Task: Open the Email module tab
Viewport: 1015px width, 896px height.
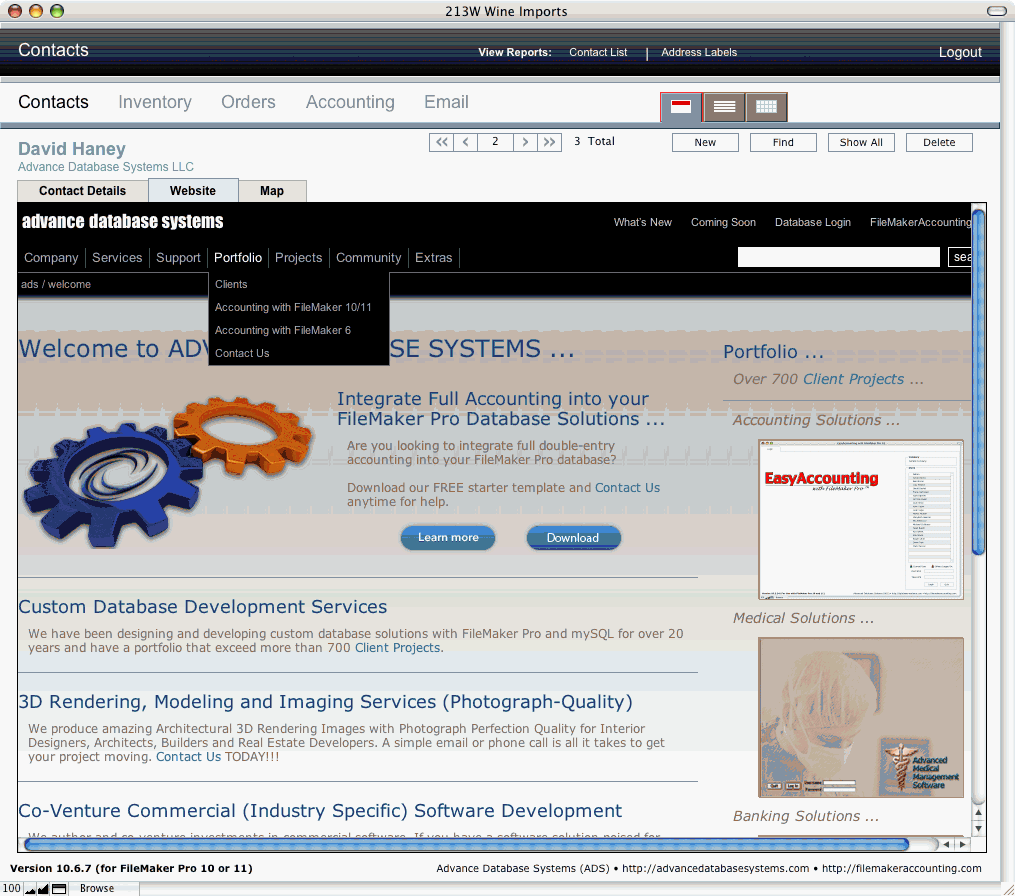Action: [x=446, y=102]
